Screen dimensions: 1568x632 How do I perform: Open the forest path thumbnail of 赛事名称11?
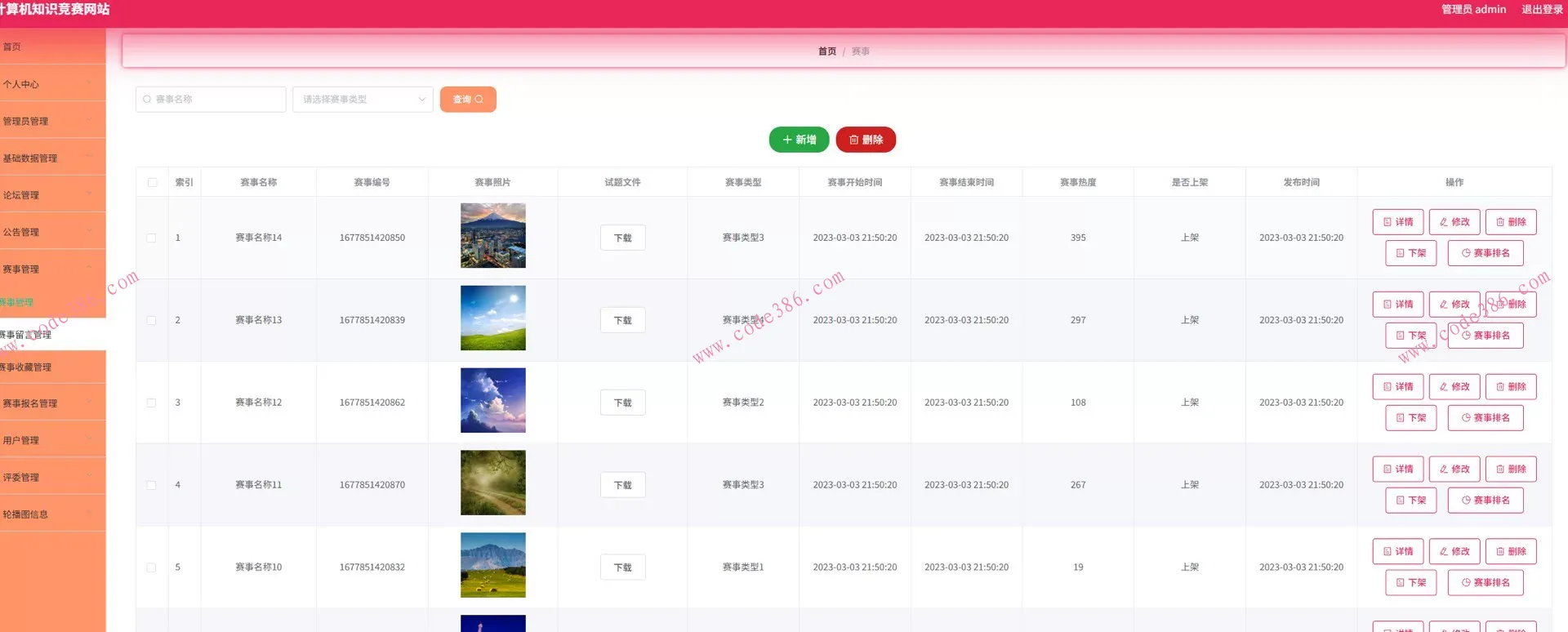coord(493,483)
